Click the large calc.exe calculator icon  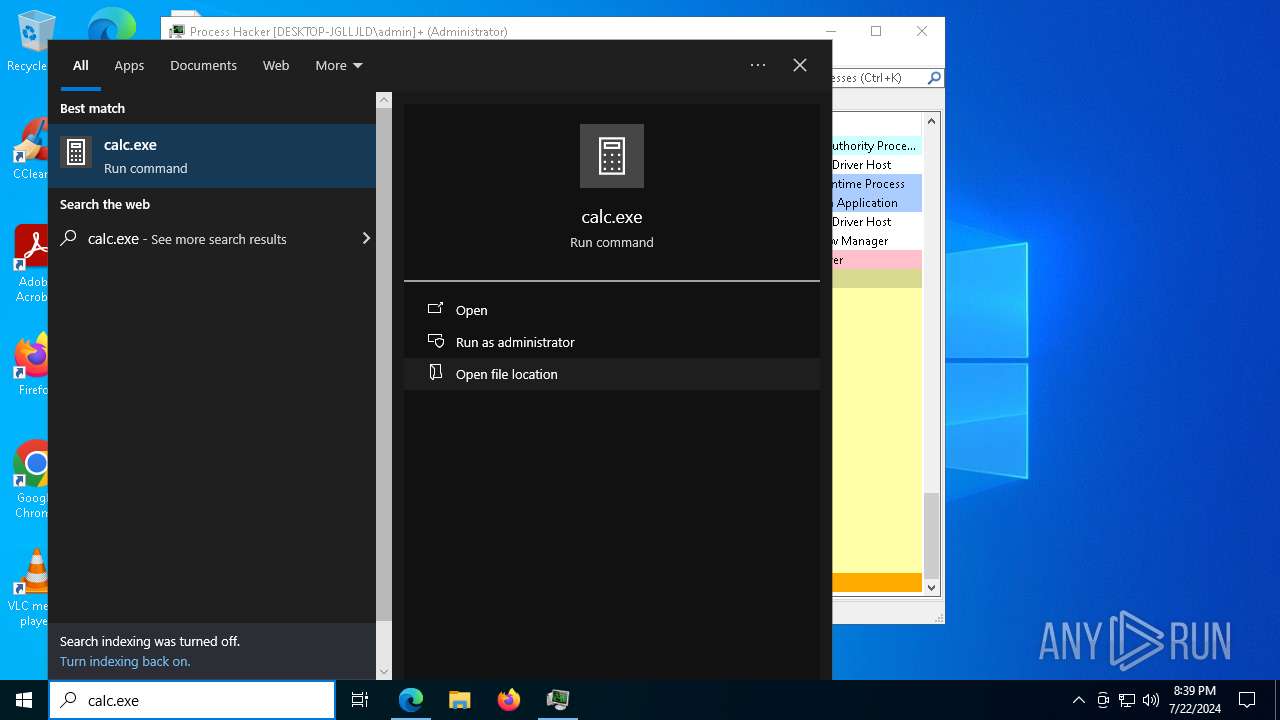click(x=612, y=156)
